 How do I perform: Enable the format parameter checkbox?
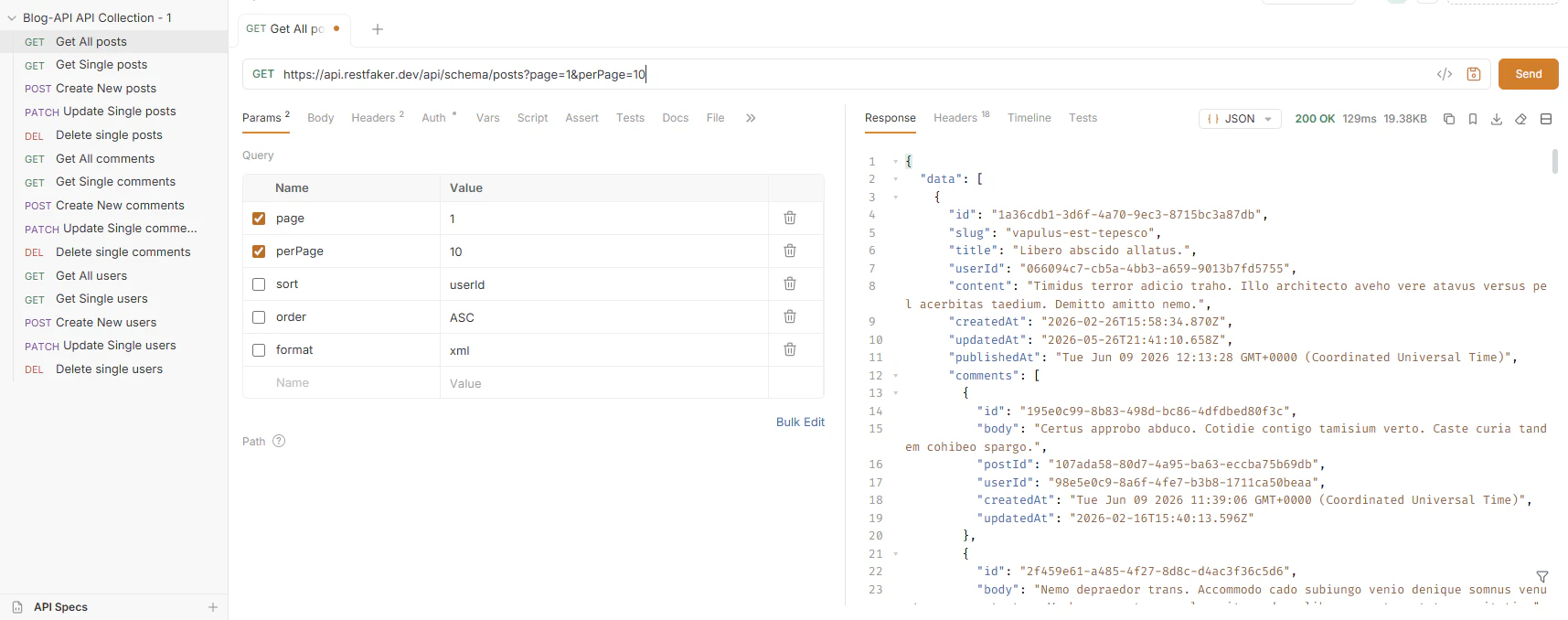(259, 350)
